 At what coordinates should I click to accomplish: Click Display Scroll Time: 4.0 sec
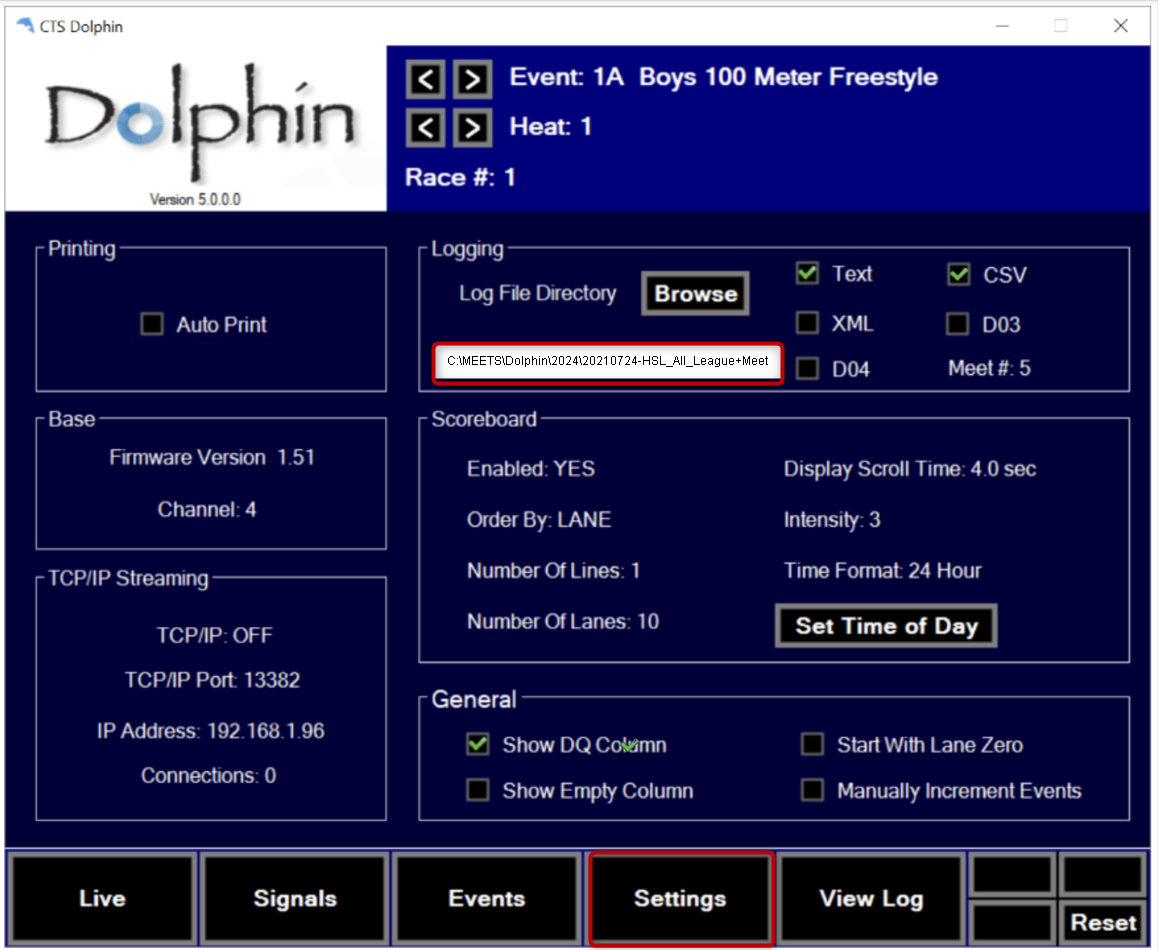coord(910,469)
